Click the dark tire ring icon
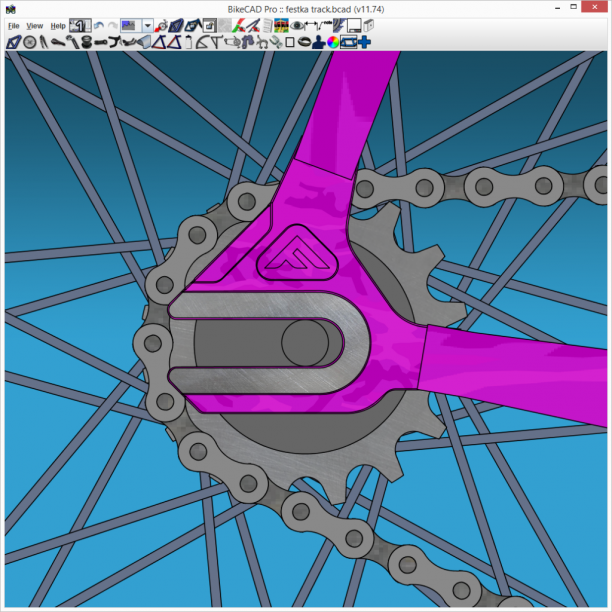The width and height of the screenshot is (612, 612). (x=304, y=42)
